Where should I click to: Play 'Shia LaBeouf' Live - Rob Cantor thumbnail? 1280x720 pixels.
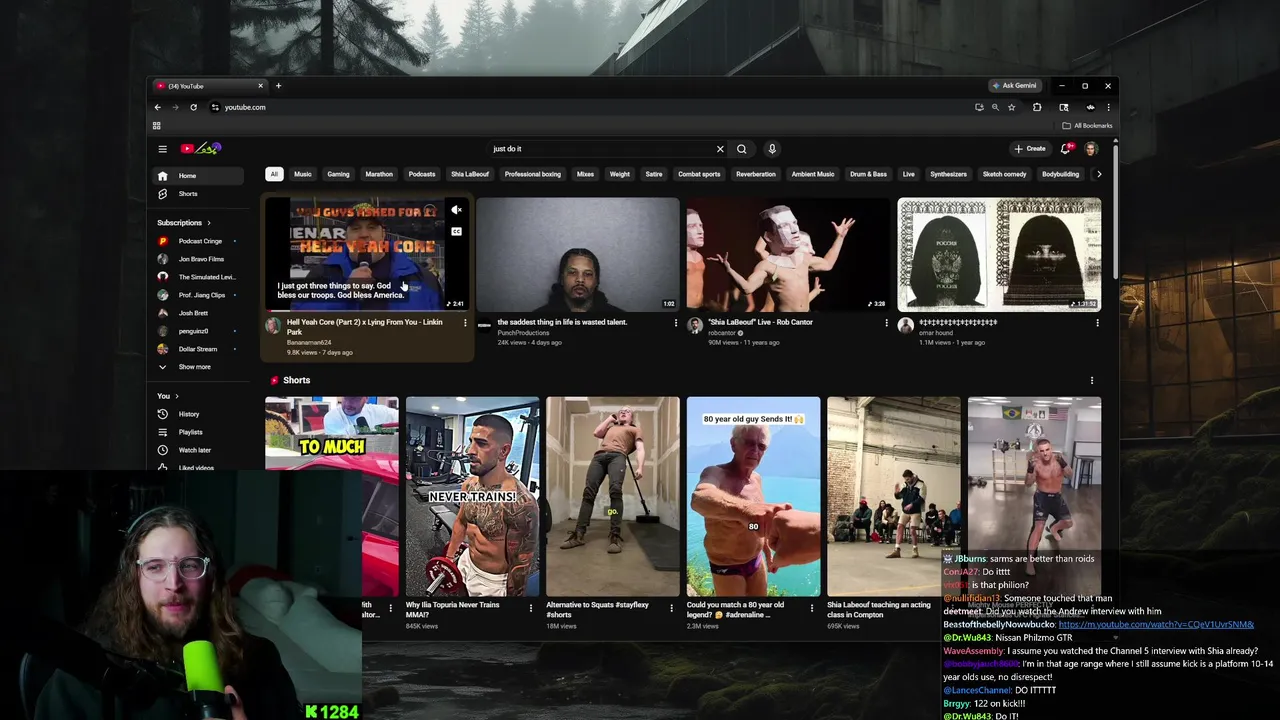coord(788,255)
